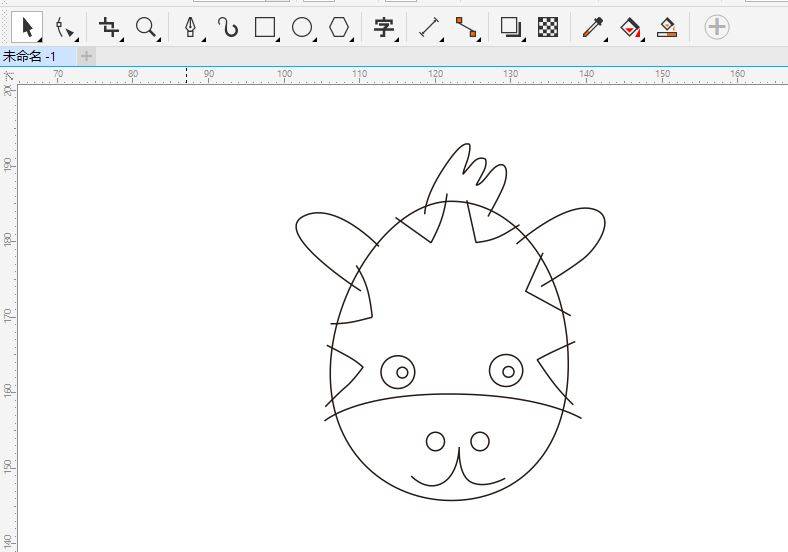Select the Parallel Dimension tool
Viewport: 788px width, 552px height.
point(430,27)
